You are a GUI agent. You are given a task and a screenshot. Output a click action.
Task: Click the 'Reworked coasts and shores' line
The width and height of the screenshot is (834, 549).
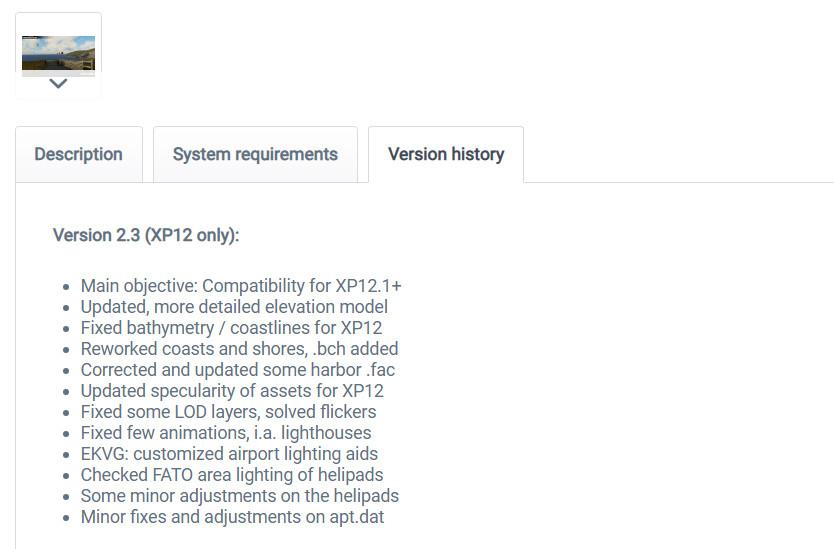(239, 348)
